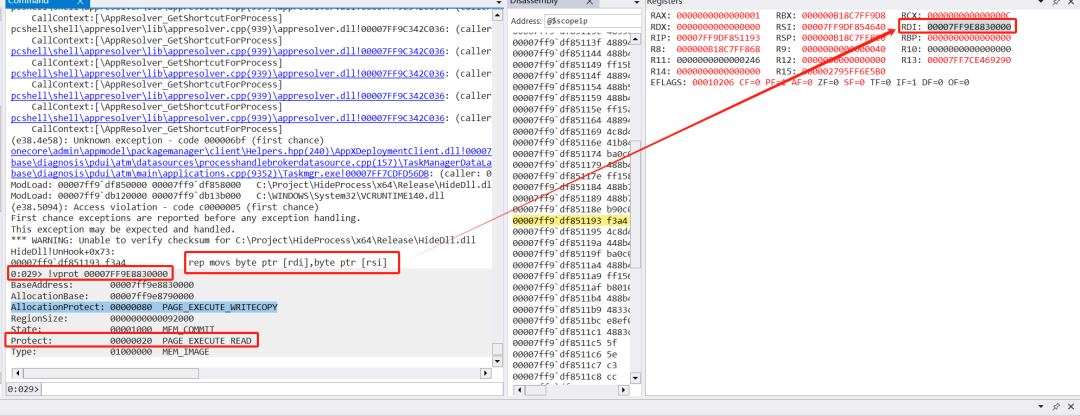Click the R11 register value 0000000000000246
Image resolution: width=1080 pixels, height=416 pixels.
click(718, 60)
